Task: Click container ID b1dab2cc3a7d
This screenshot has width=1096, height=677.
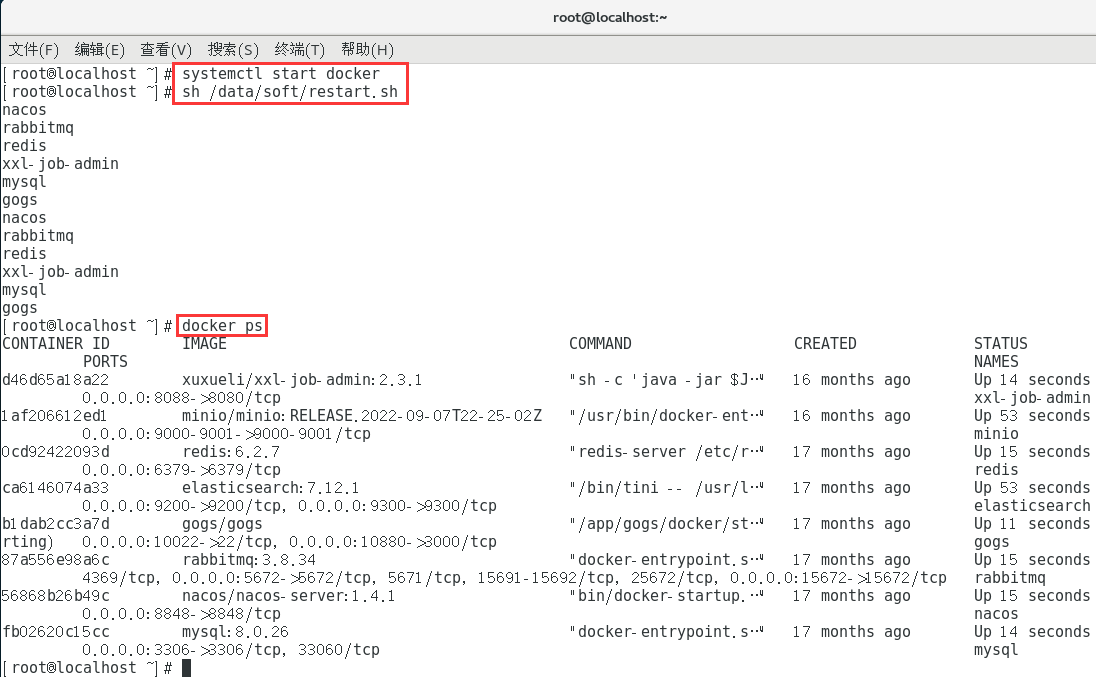Action: [x=56, y=524]
